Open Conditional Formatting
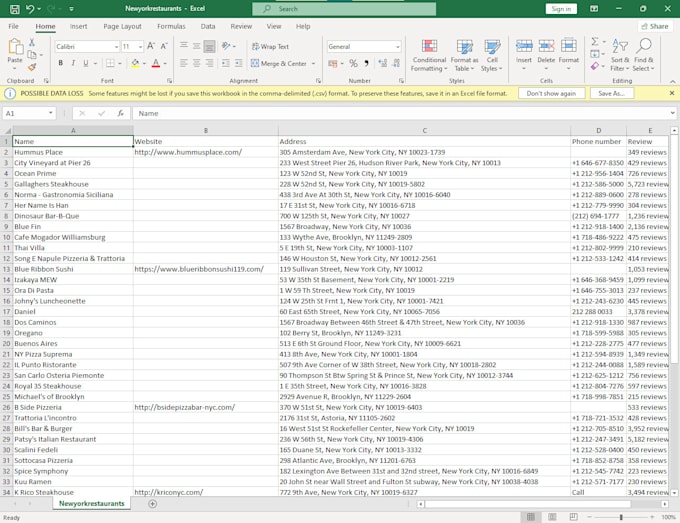The height and width of the screenshot is (523, 680). click(429, 55)
